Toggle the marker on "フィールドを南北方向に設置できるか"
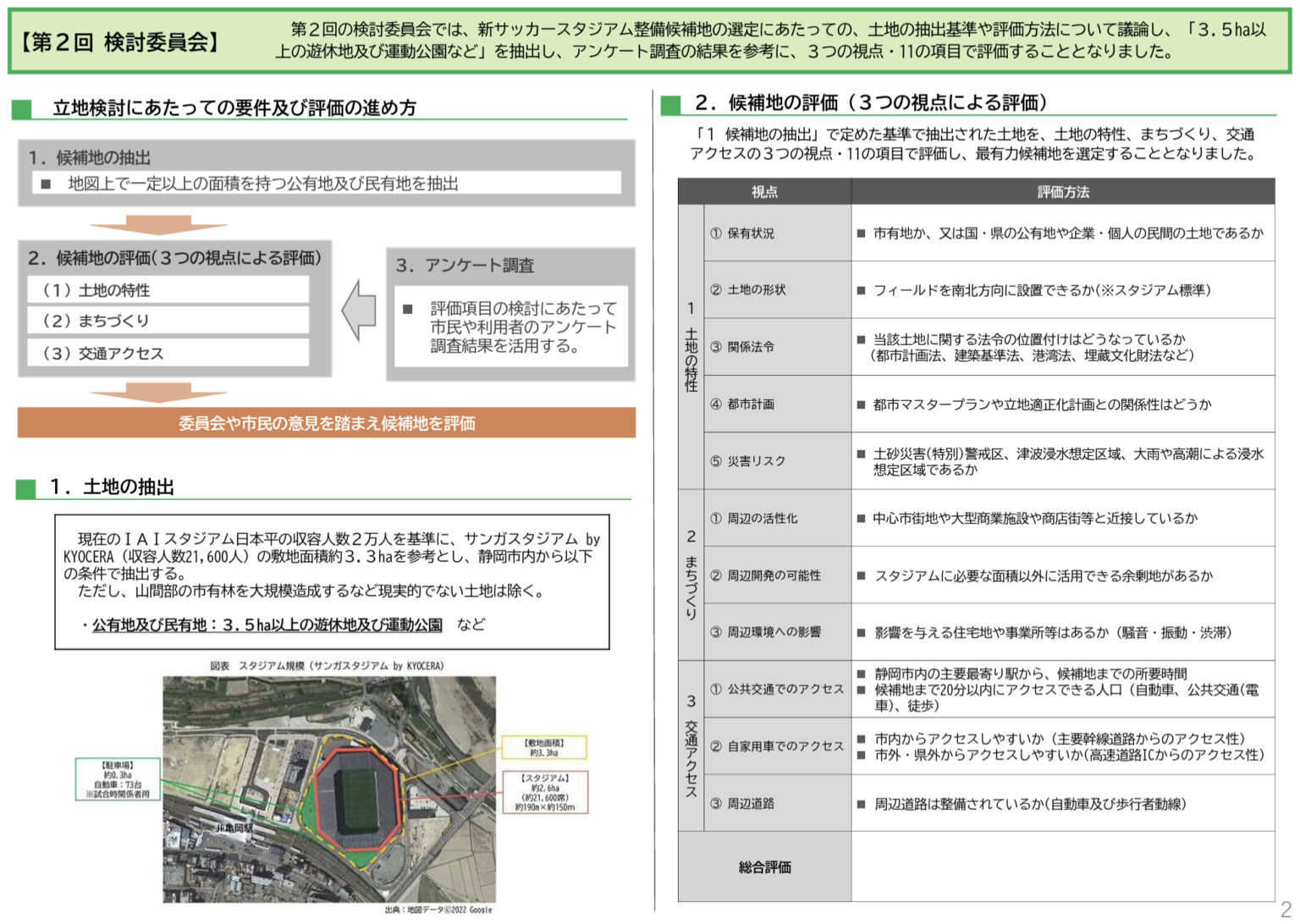This screenshot has width=1300, height=924. click(x=862, y=290)
